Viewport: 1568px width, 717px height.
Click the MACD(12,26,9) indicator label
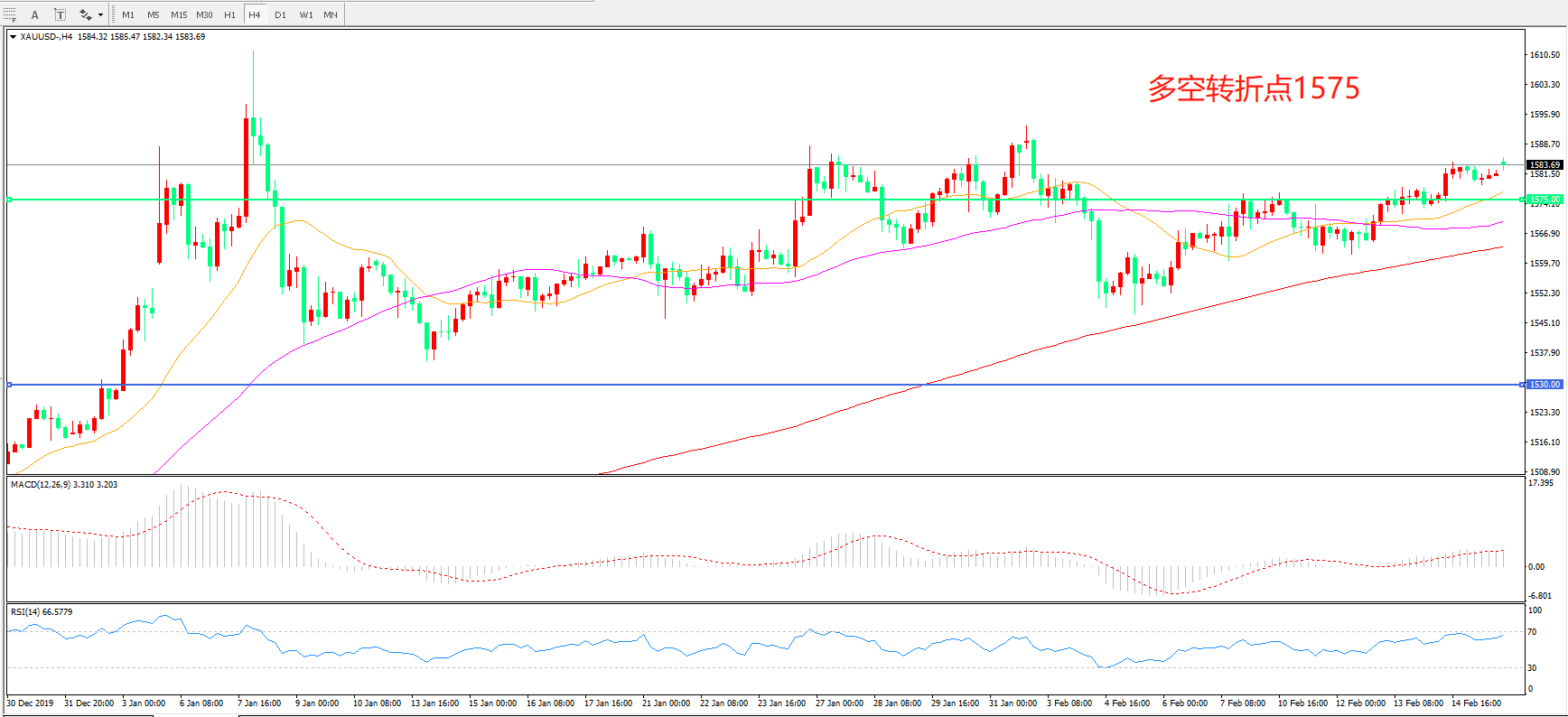(63, 485)
